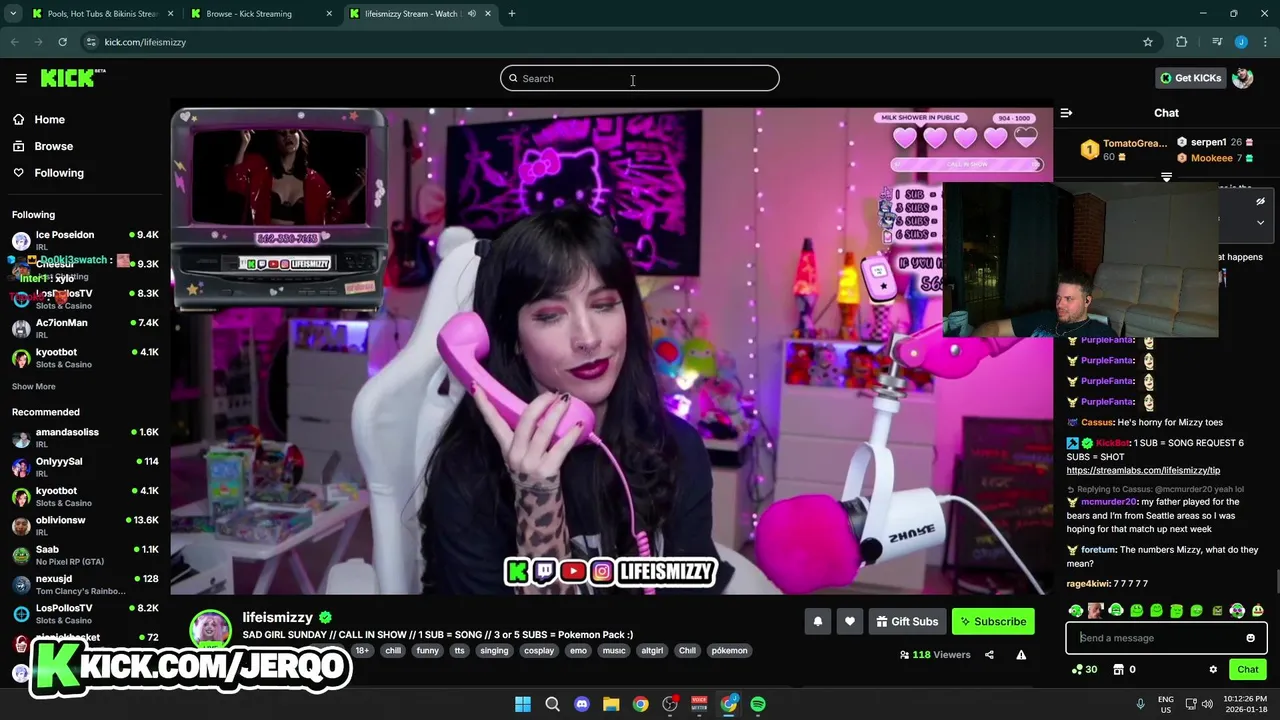Viewport: 1280px width, 720px height.
Task: Bookmark this page star icon
Action: (x=1147, y=42)
